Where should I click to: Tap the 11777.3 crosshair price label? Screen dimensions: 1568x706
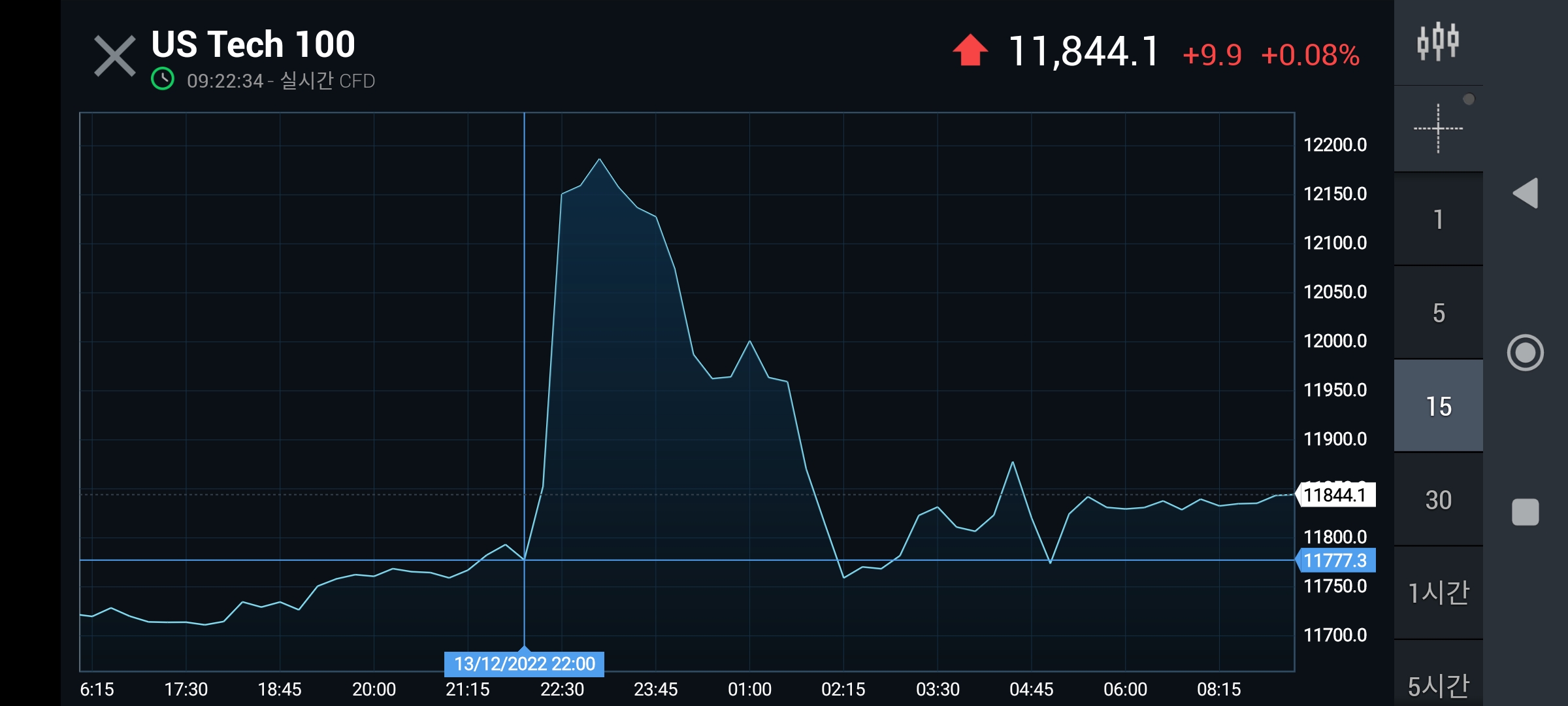(1335, 560)
